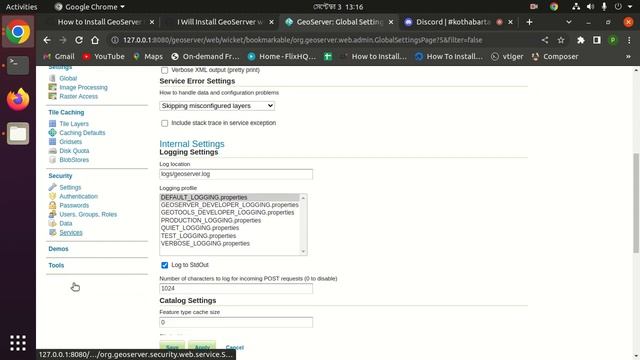Open Chrome extensions puzzle icon
This screenshot has width=640, height=360.
tap(580, 40)
